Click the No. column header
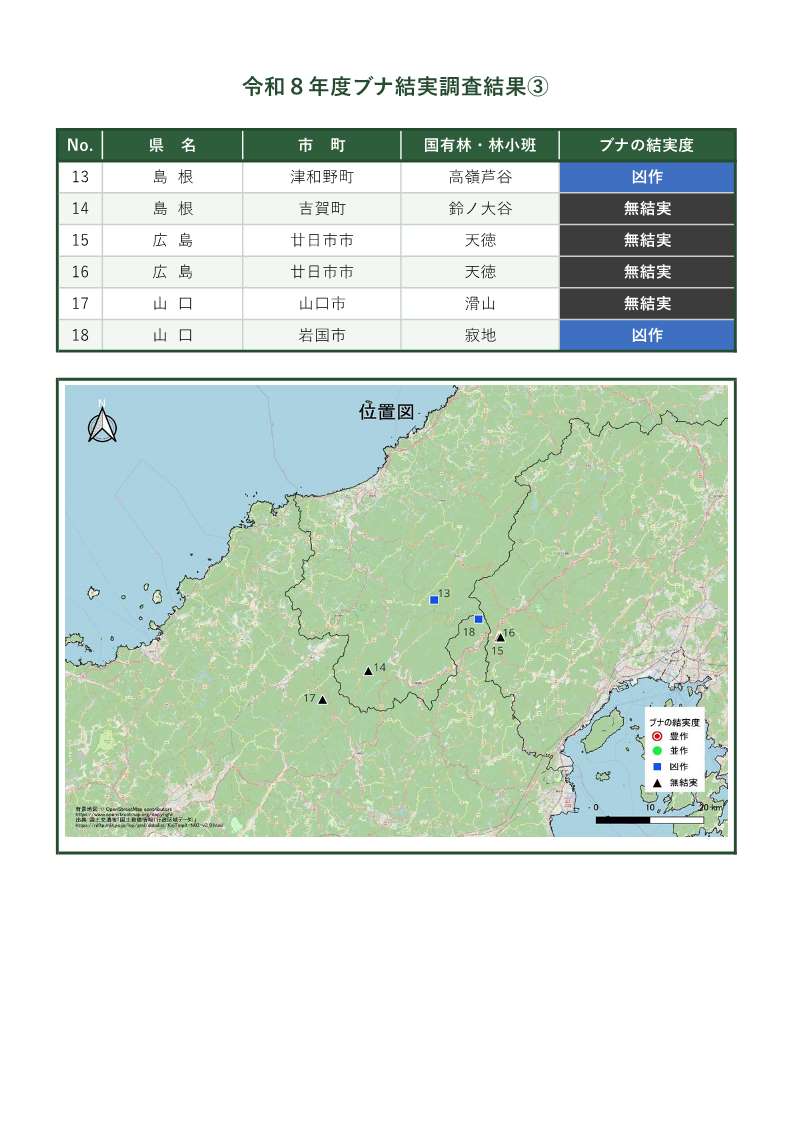This screenshot has height=1123, width=794. (80, 145)
